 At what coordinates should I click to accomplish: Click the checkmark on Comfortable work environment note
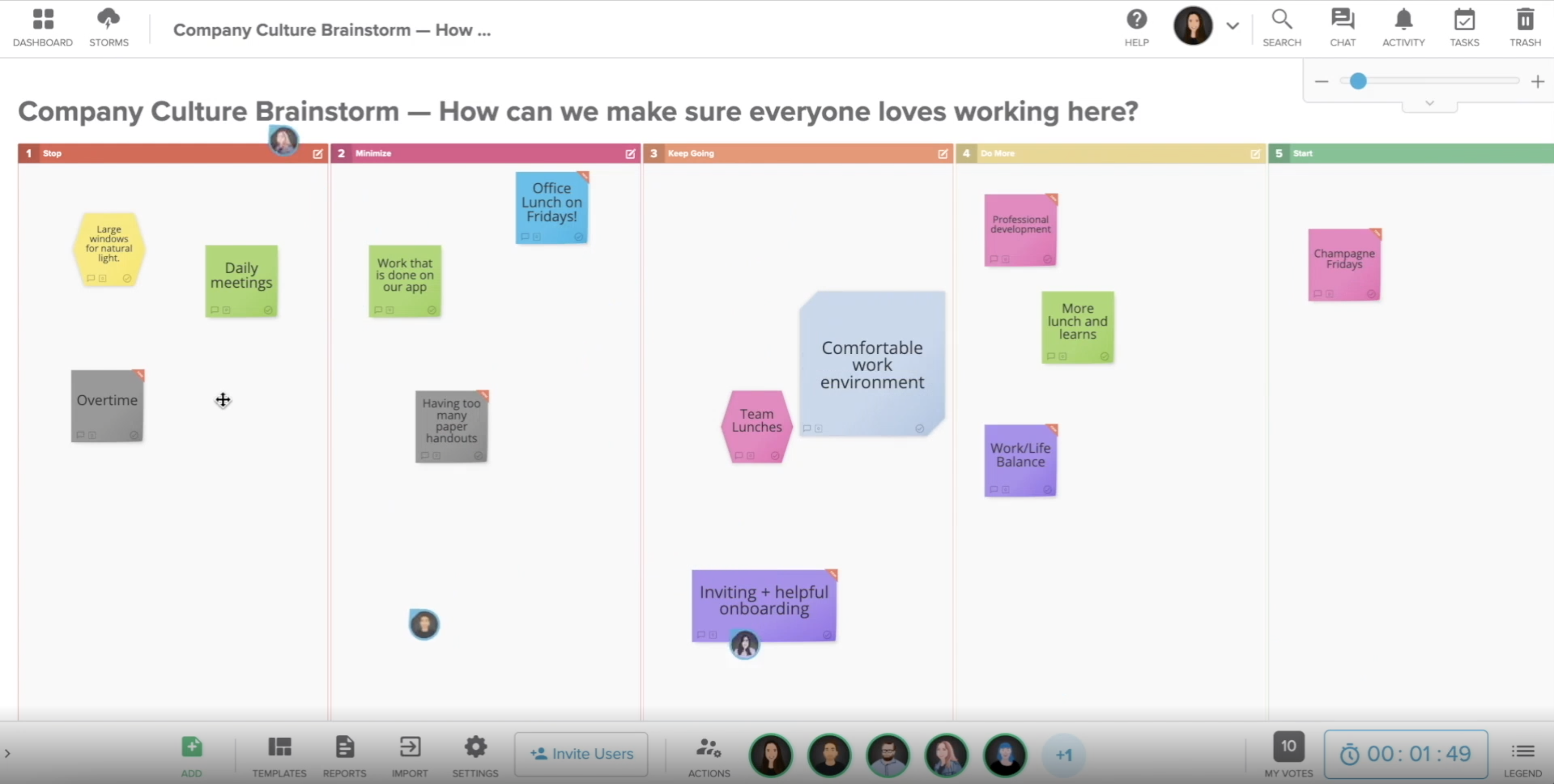(919, 428)
